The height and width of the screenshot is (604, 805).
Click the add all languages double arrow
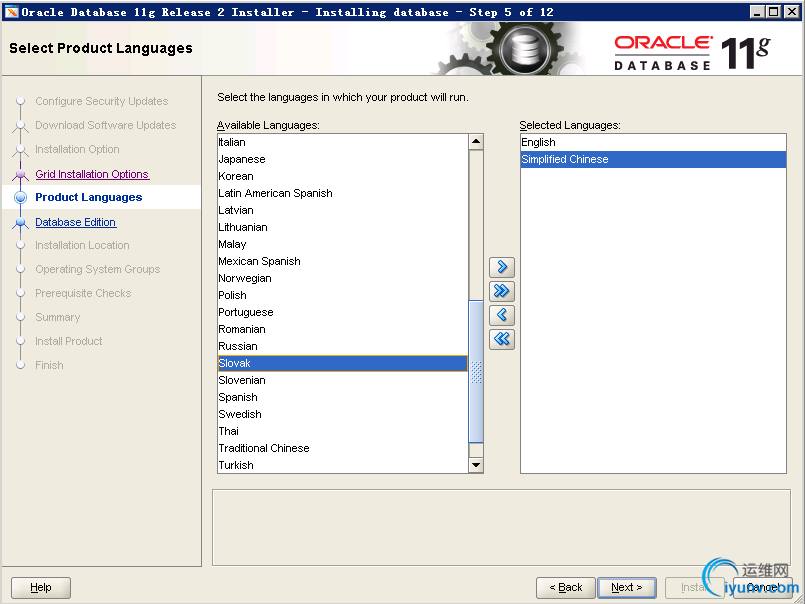(502, 291)
